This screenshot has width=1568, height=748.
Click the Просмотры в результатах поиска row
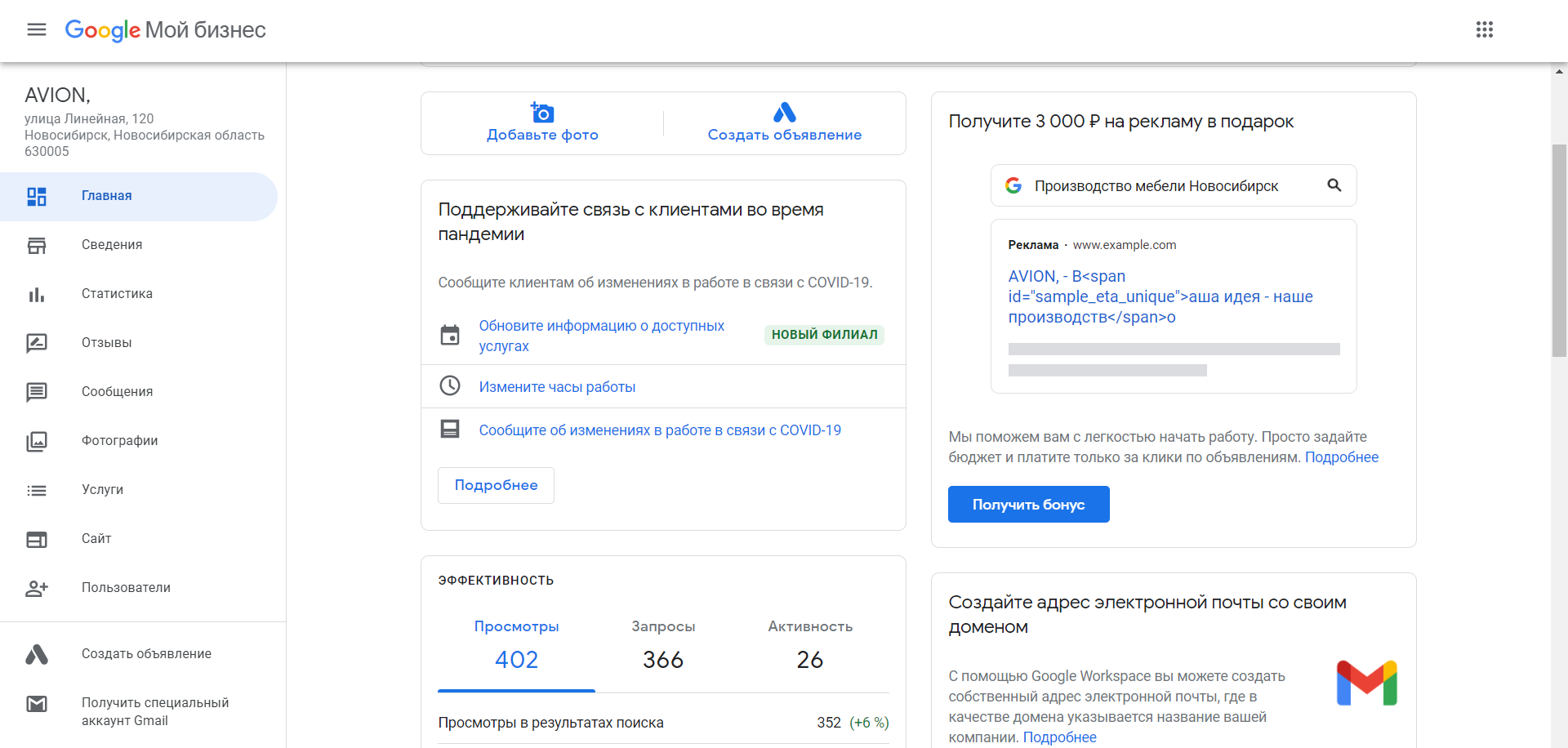pyautogui.click(x=663, y=723)
